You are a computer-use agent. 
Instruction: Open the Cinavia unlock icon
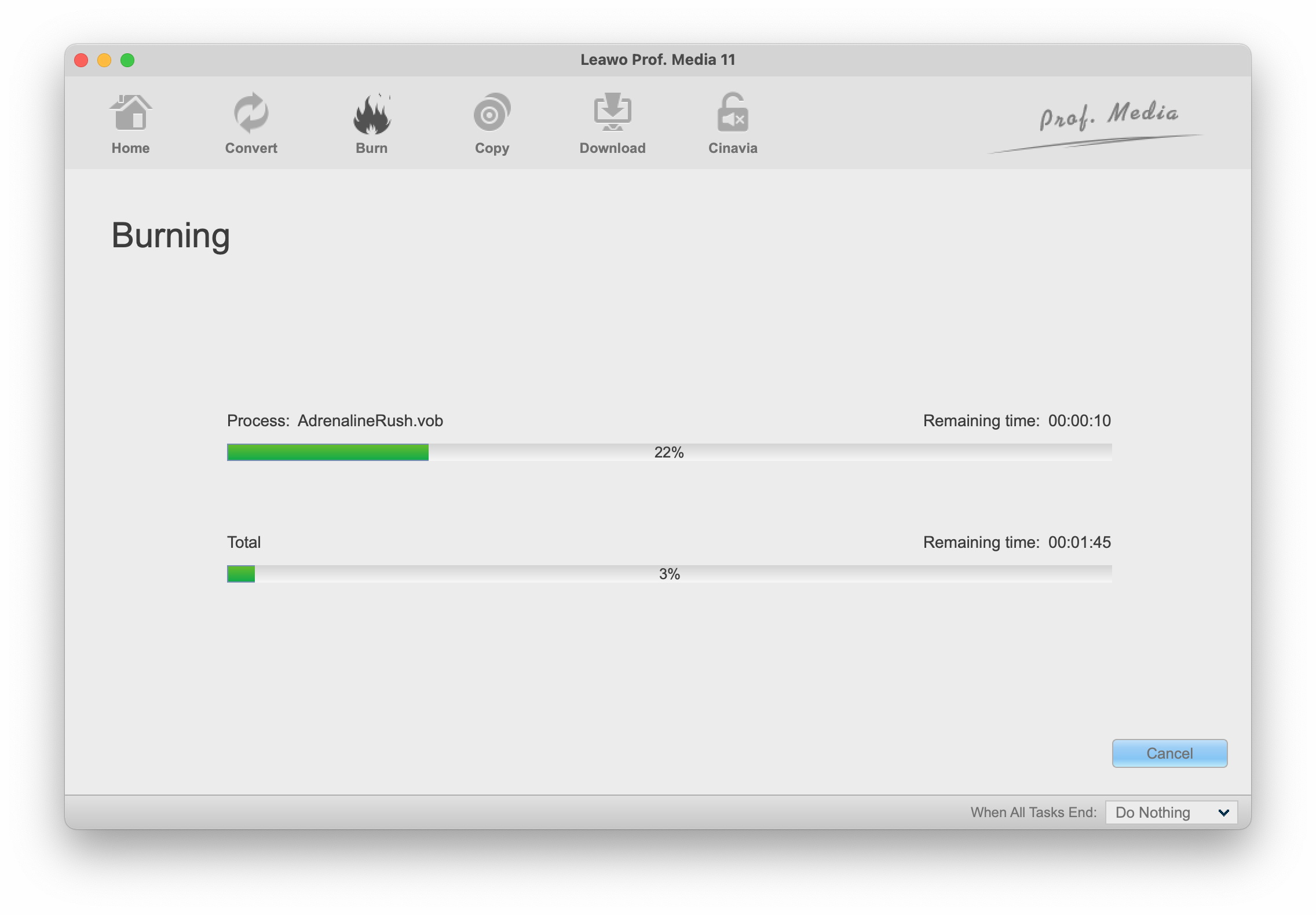click(733, 112)
